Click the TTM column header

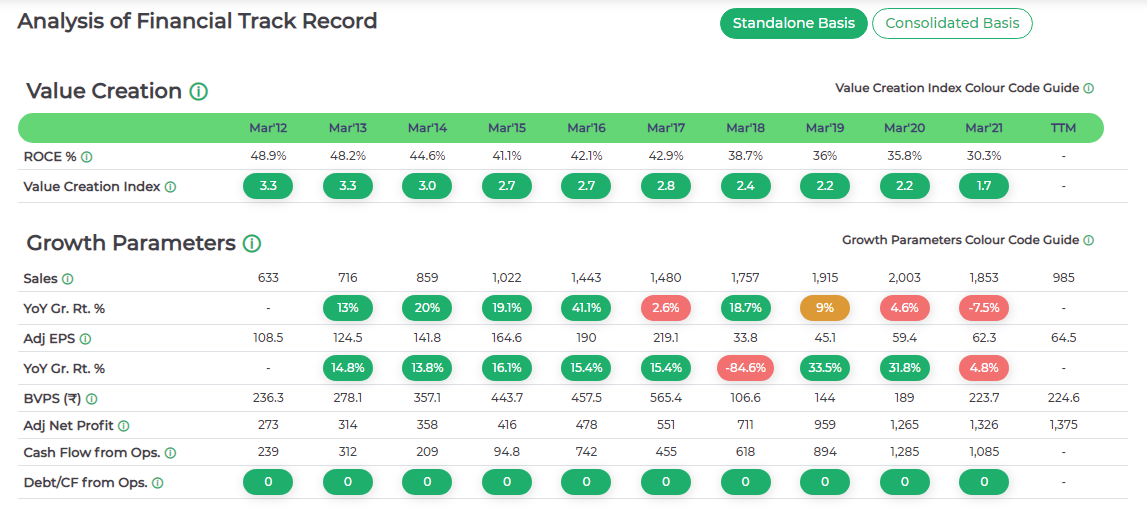[x=1063, y=128]
